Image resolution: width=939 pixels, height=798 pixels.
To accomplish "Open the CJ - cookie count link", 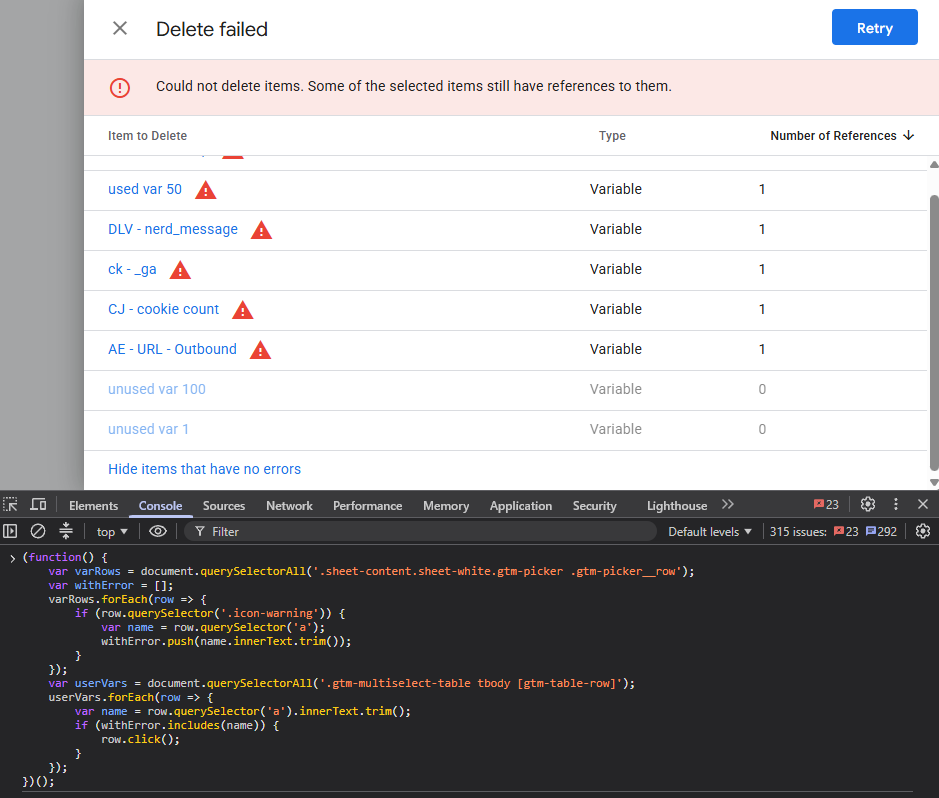I will pyautogui.click(x=163, y=310).
